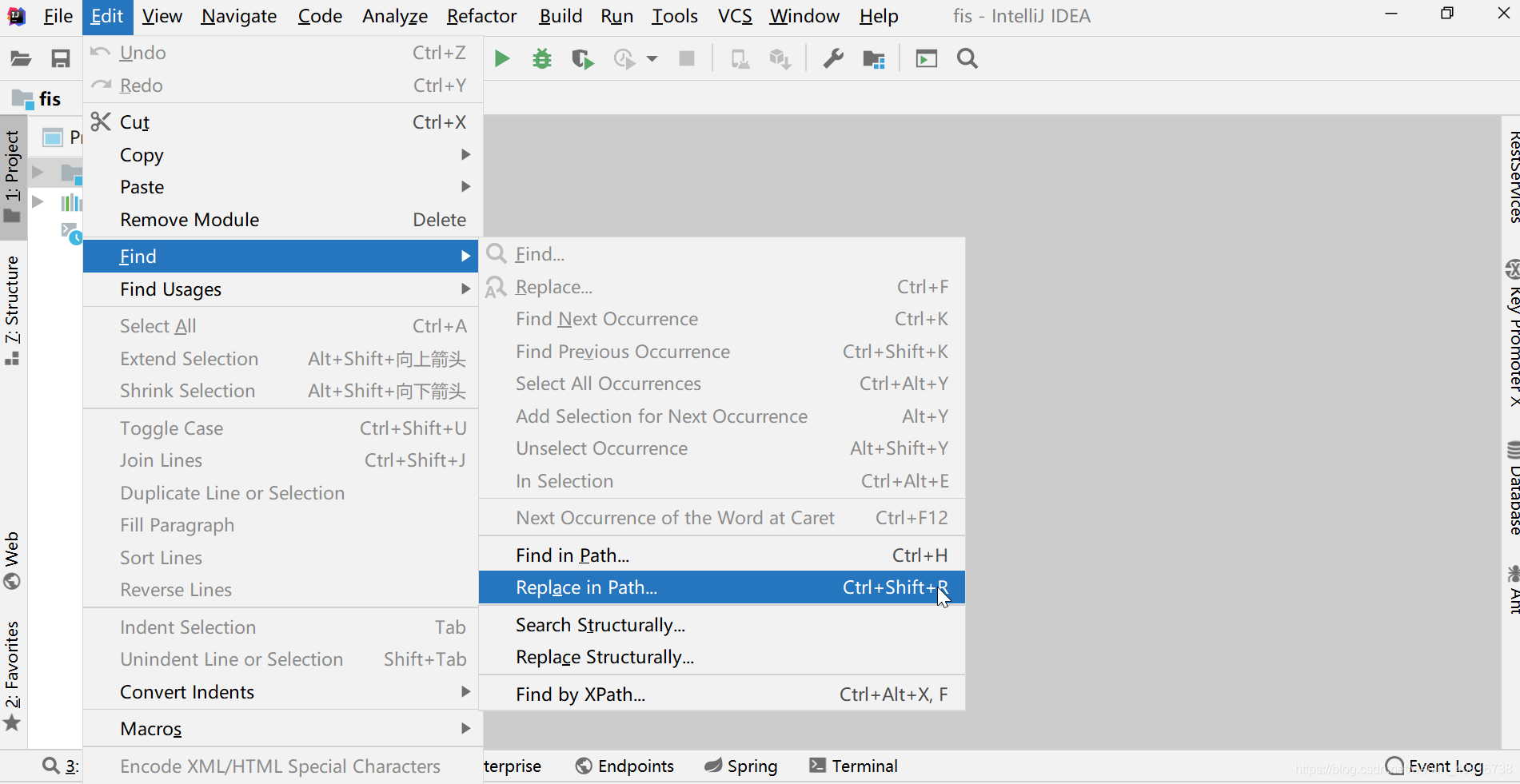This screenshot has width=1520, height=784.
Task: Expand the External Libraries tree arrow
Action: coord(38,201)
